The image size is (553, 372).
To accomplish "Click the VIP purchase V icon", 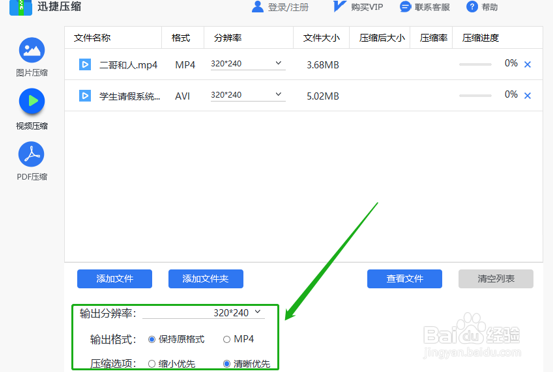I will pyautogui.click(x=339, y=6).
